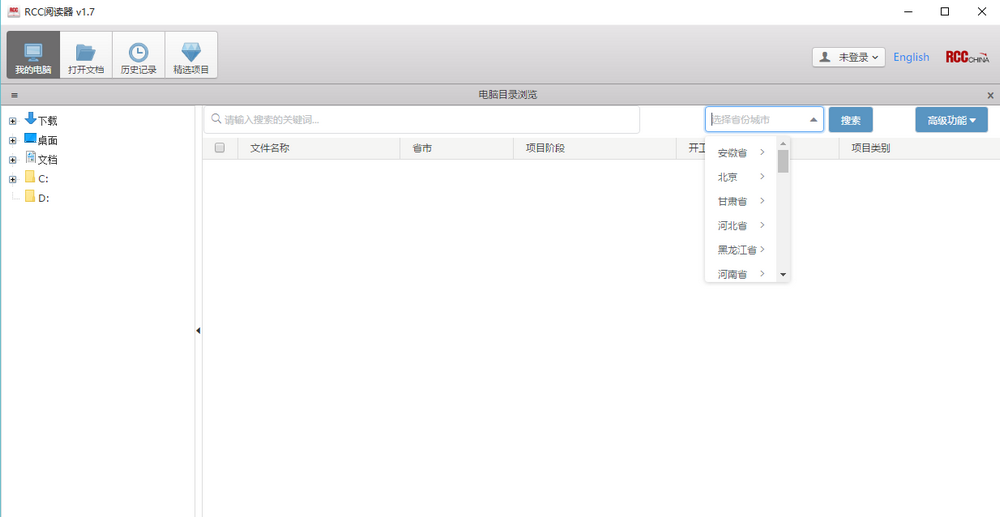This screenshot has width=1000, height=517.
Task: Click the keyword search input field
Action: coord(422,120)
